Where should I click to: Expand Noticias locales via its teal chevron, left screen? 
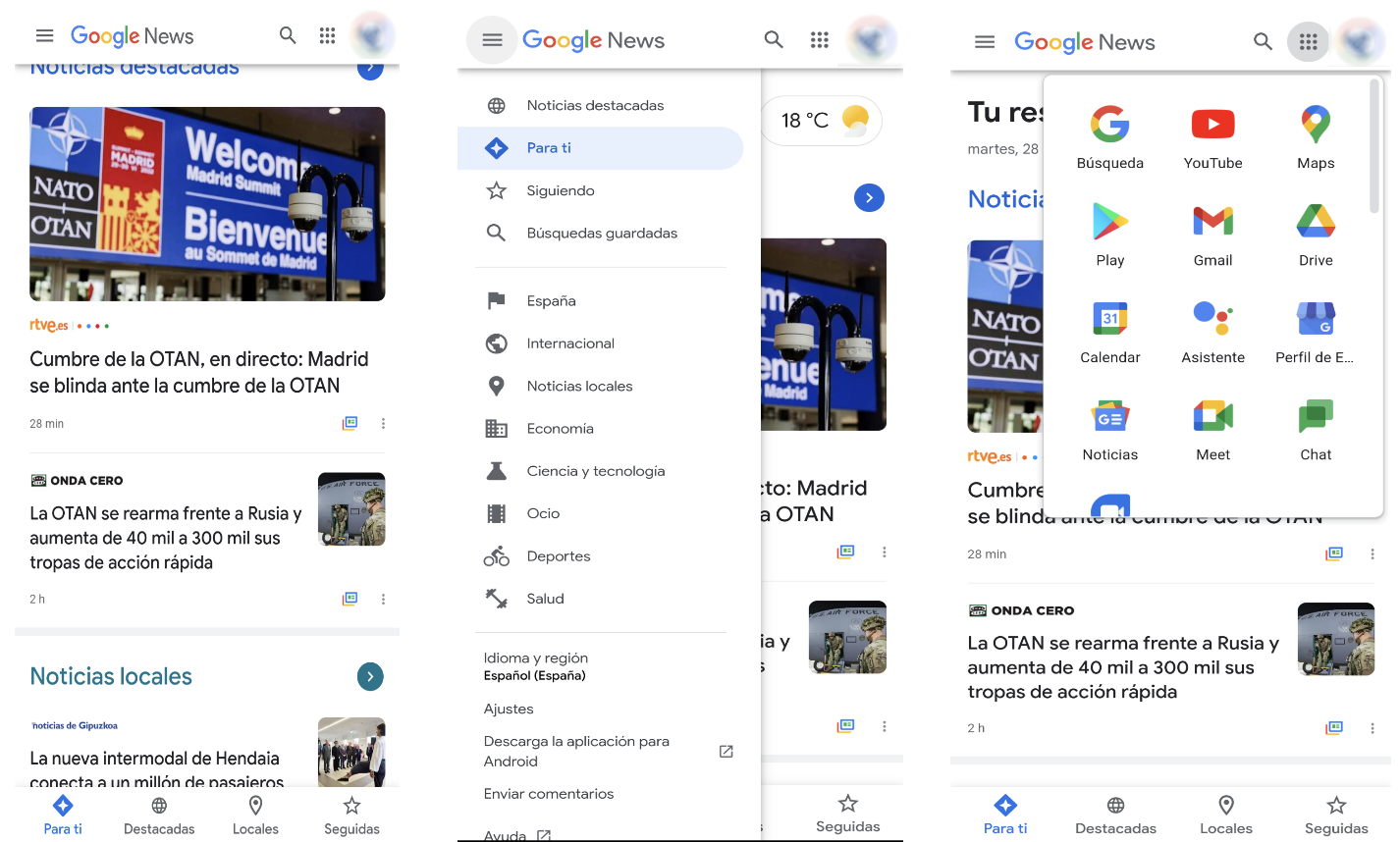(x=370, y=676)
